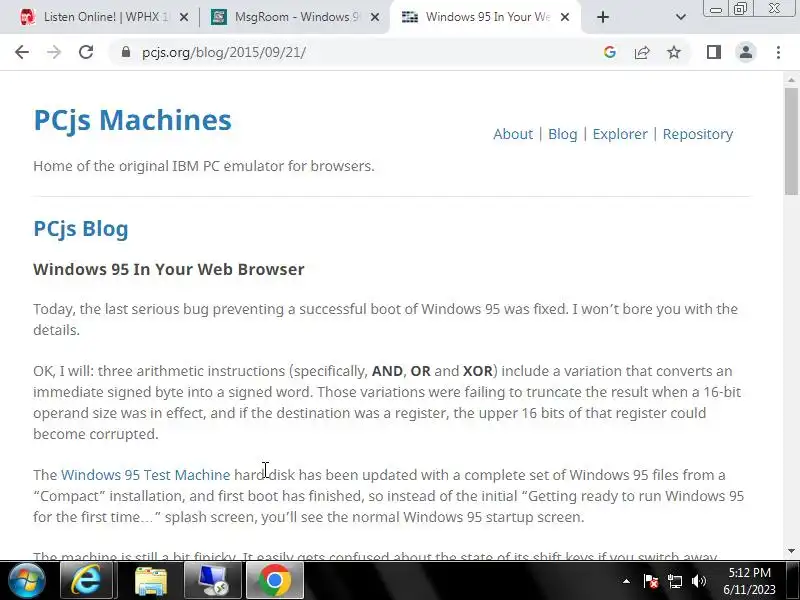Open a new browser tab
This screenshot has width=800, height=600.
[603, 17]
